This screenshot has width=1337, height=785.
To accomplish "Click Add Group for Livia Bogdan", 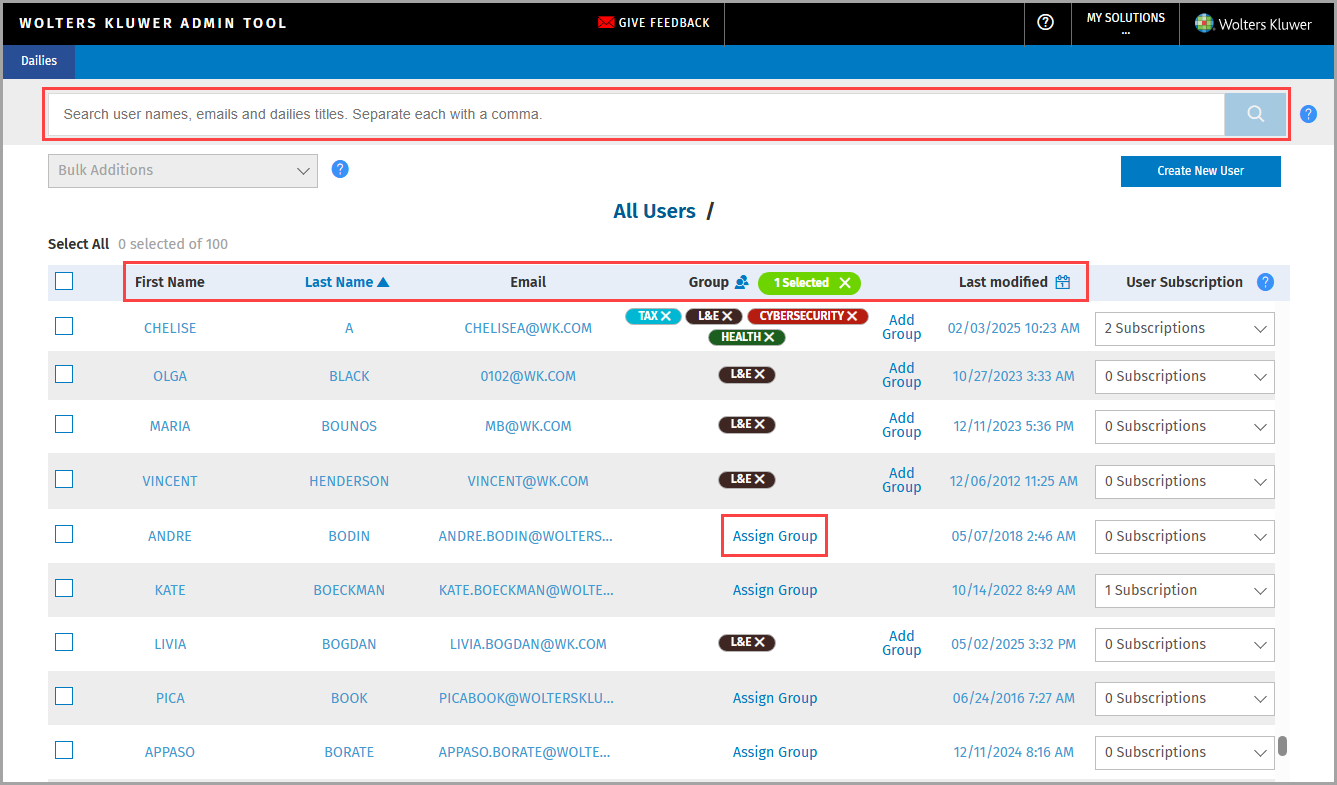I will click(902, 643).
